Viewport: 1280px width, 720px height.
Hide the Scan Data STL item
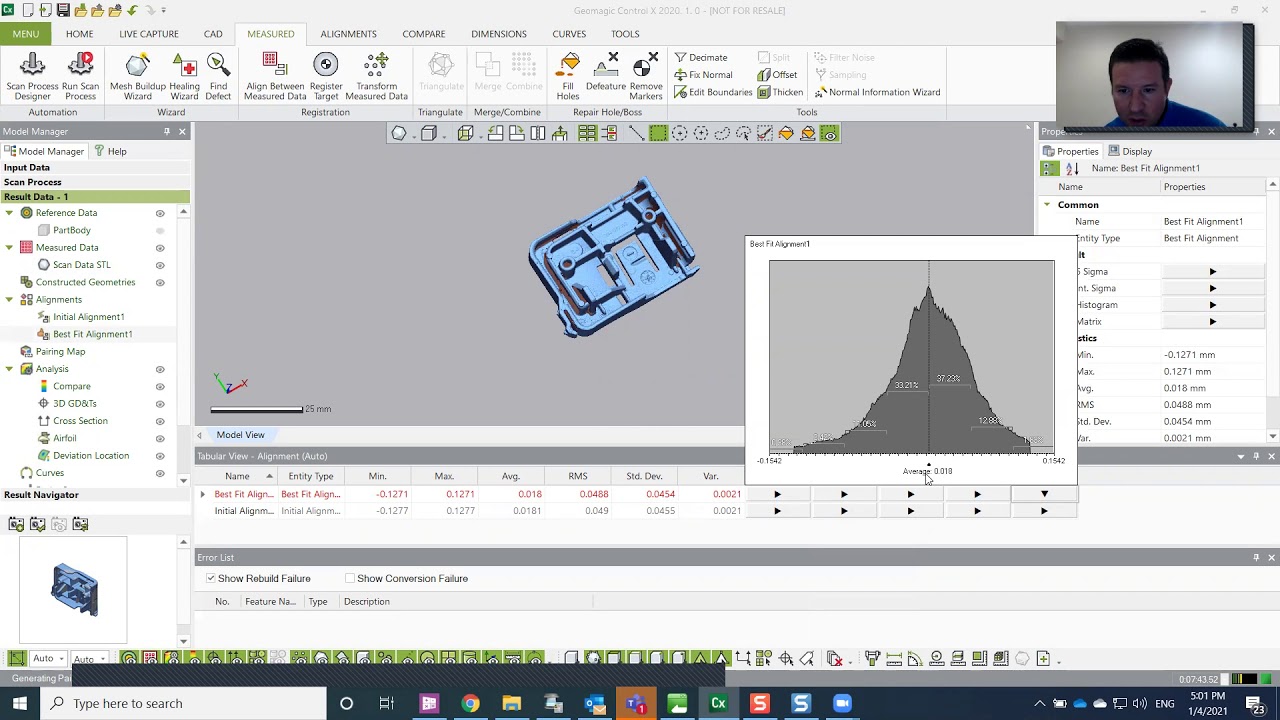(x=160, y=265)
